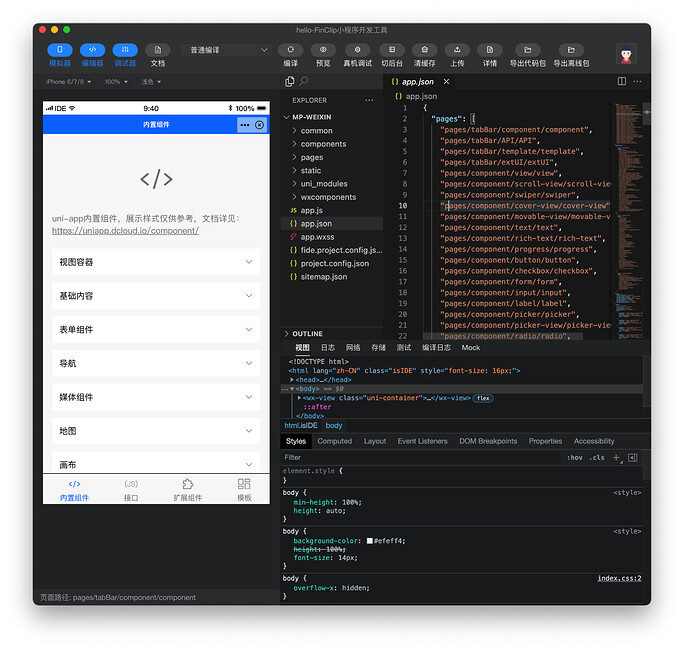Toggle the debugger (调试器) panel button
The width and height of the screenshot is (685, 650).
pyautogui.click(x=125, y=50)
